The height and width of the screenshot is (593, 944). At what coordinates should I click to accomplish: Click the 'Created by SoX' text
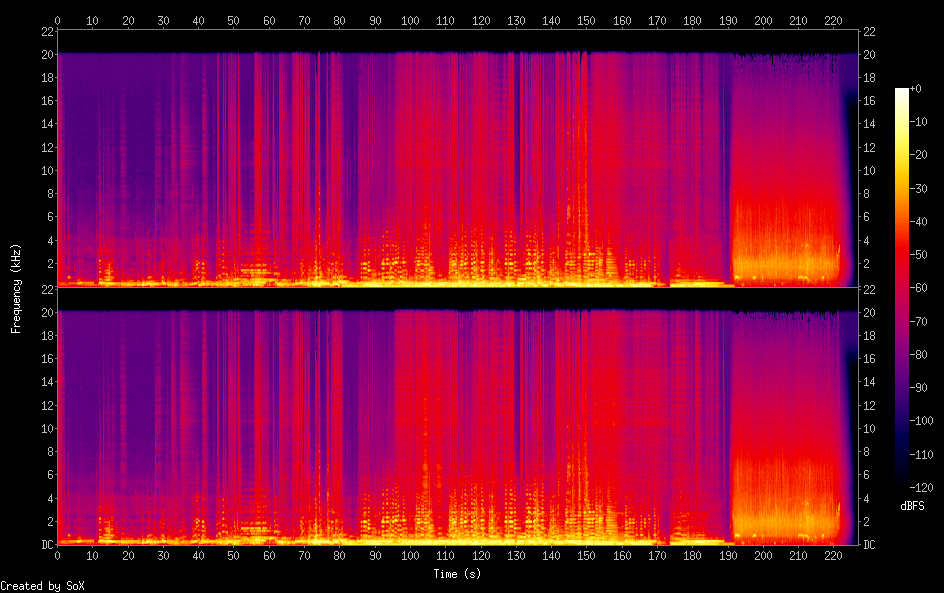point(42,586)
